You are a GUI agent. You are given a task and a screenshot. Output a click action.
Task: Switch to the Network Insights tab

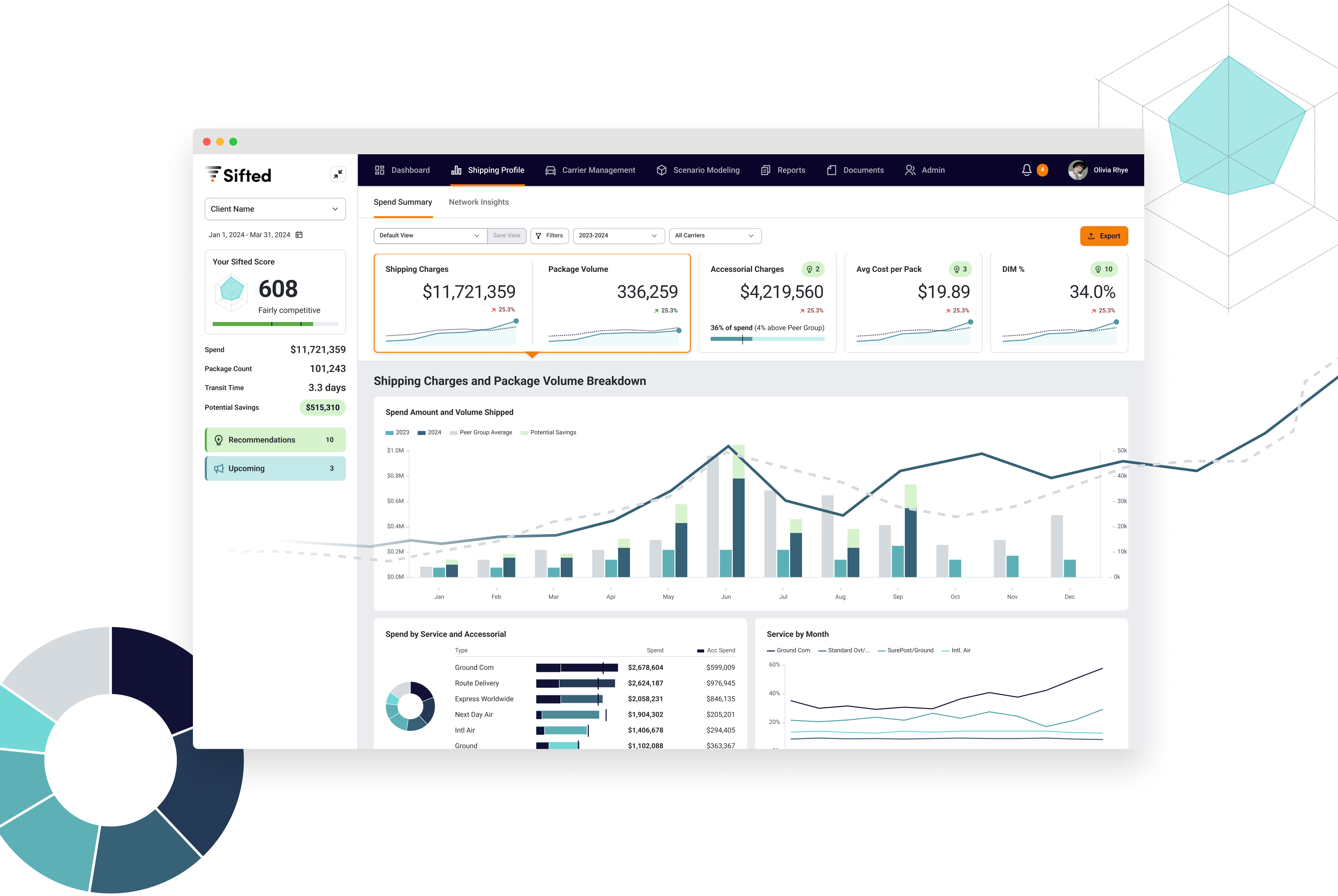(478, 202)
